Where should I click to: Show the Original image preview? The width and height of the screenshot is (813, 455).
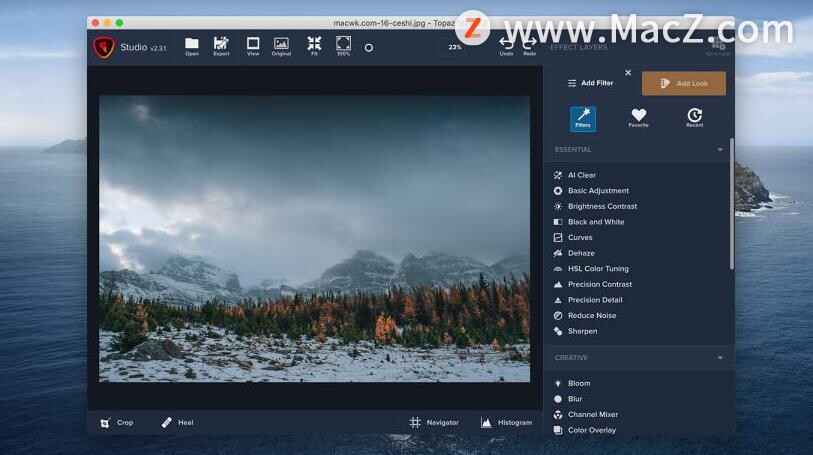(281, 46)
